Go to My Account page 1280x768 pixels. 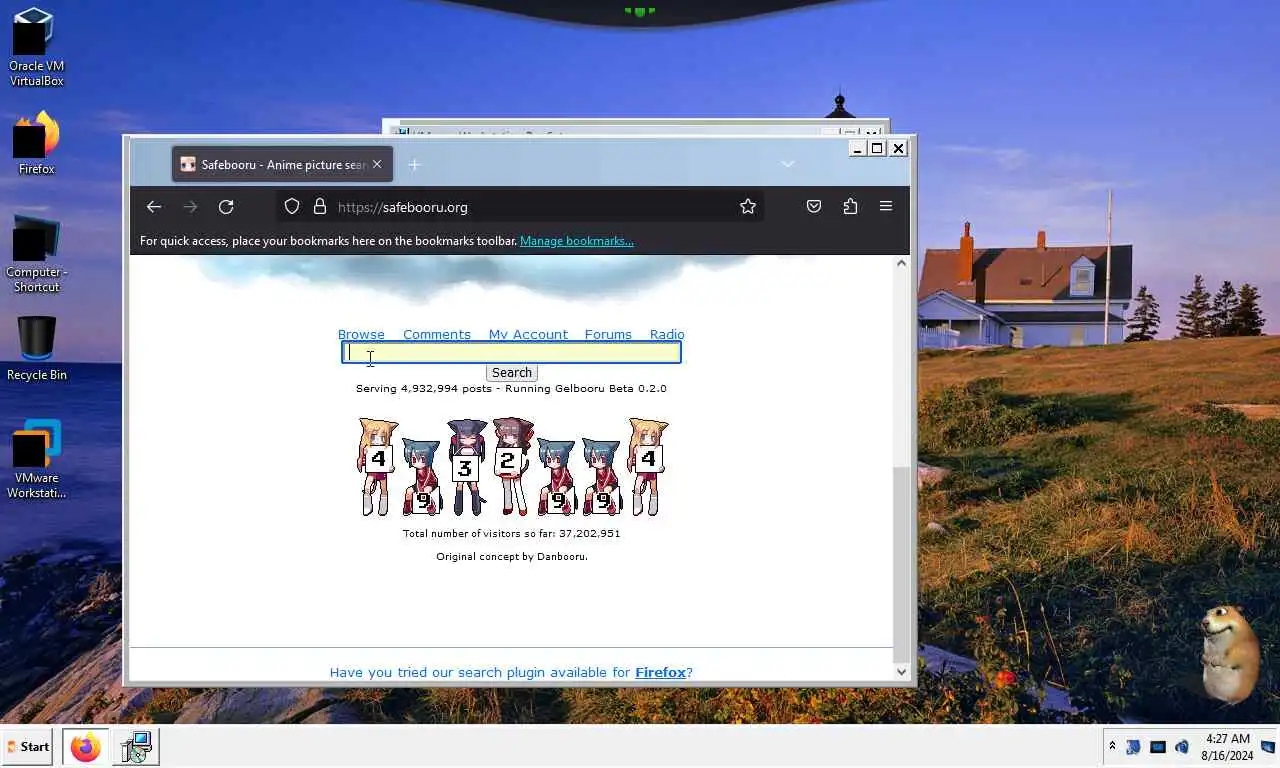(528, 334)
